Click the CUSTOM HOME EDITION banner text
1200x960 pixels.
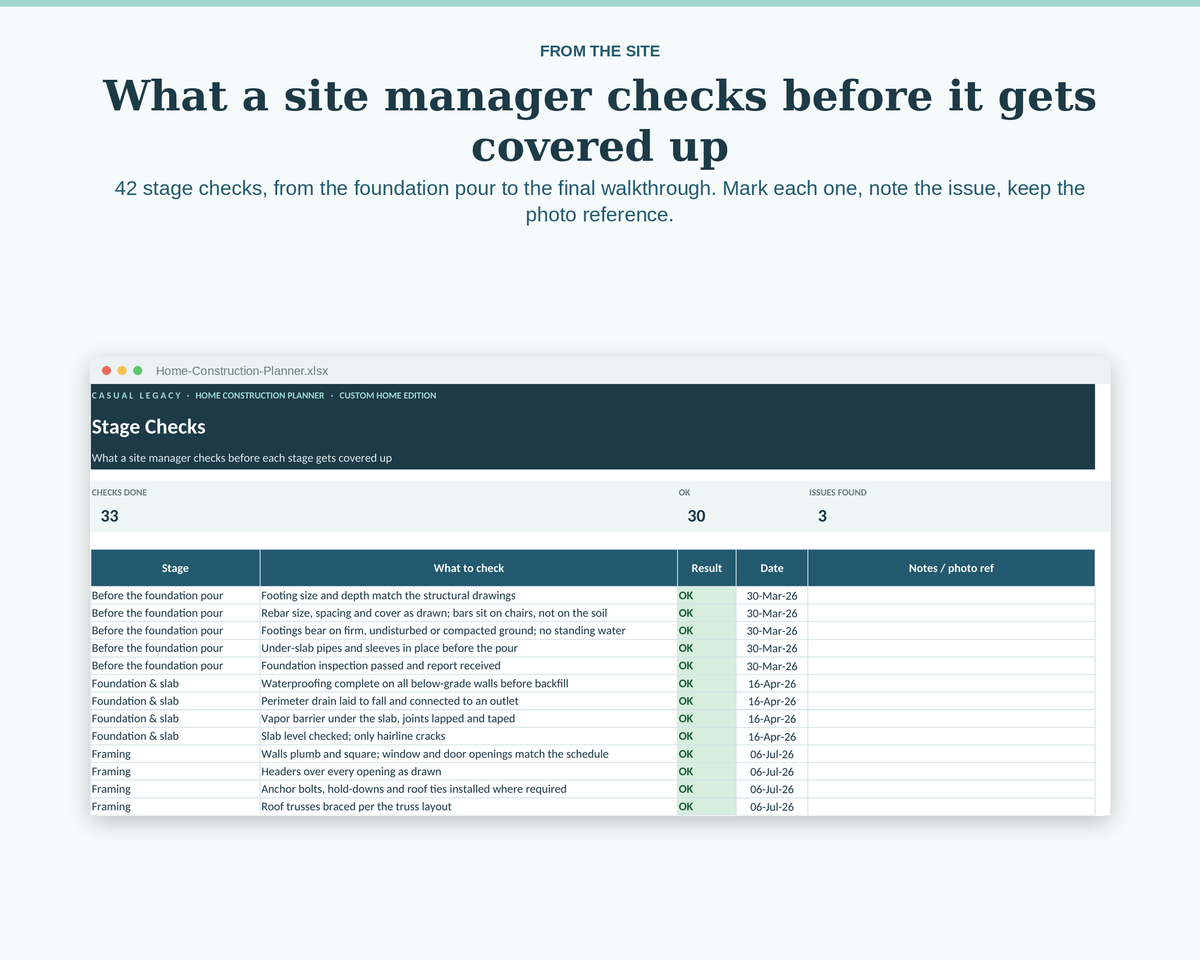[x=388, y=396]
